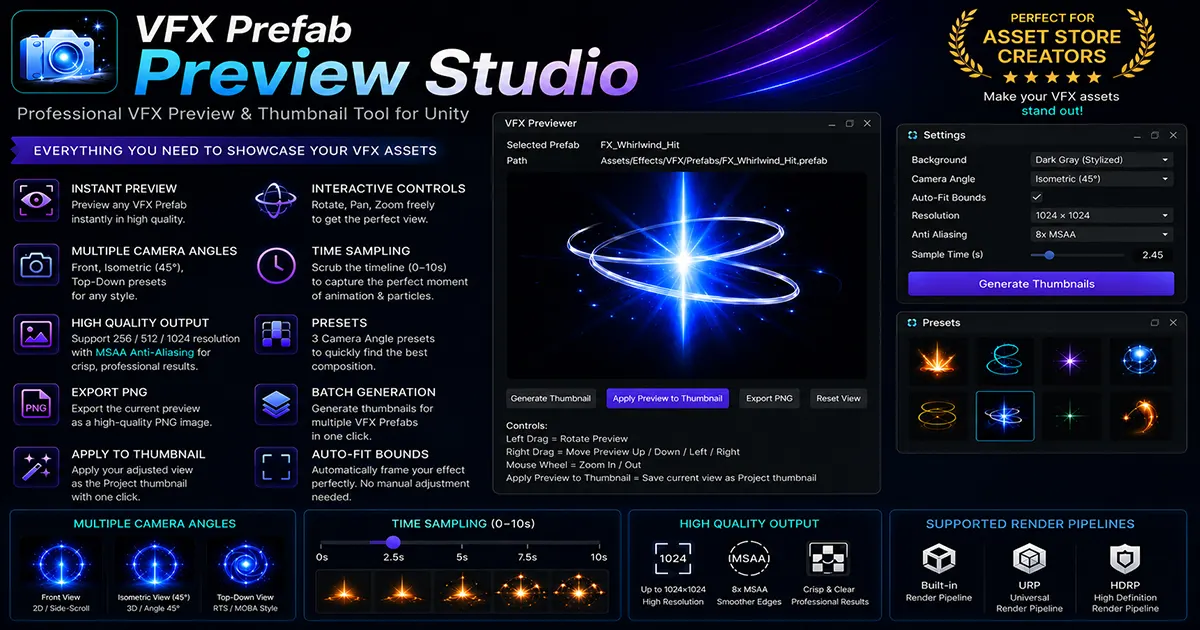Minimize the Settings panel
Viewport: 1200px width, 630px height.
point(1137,135)
